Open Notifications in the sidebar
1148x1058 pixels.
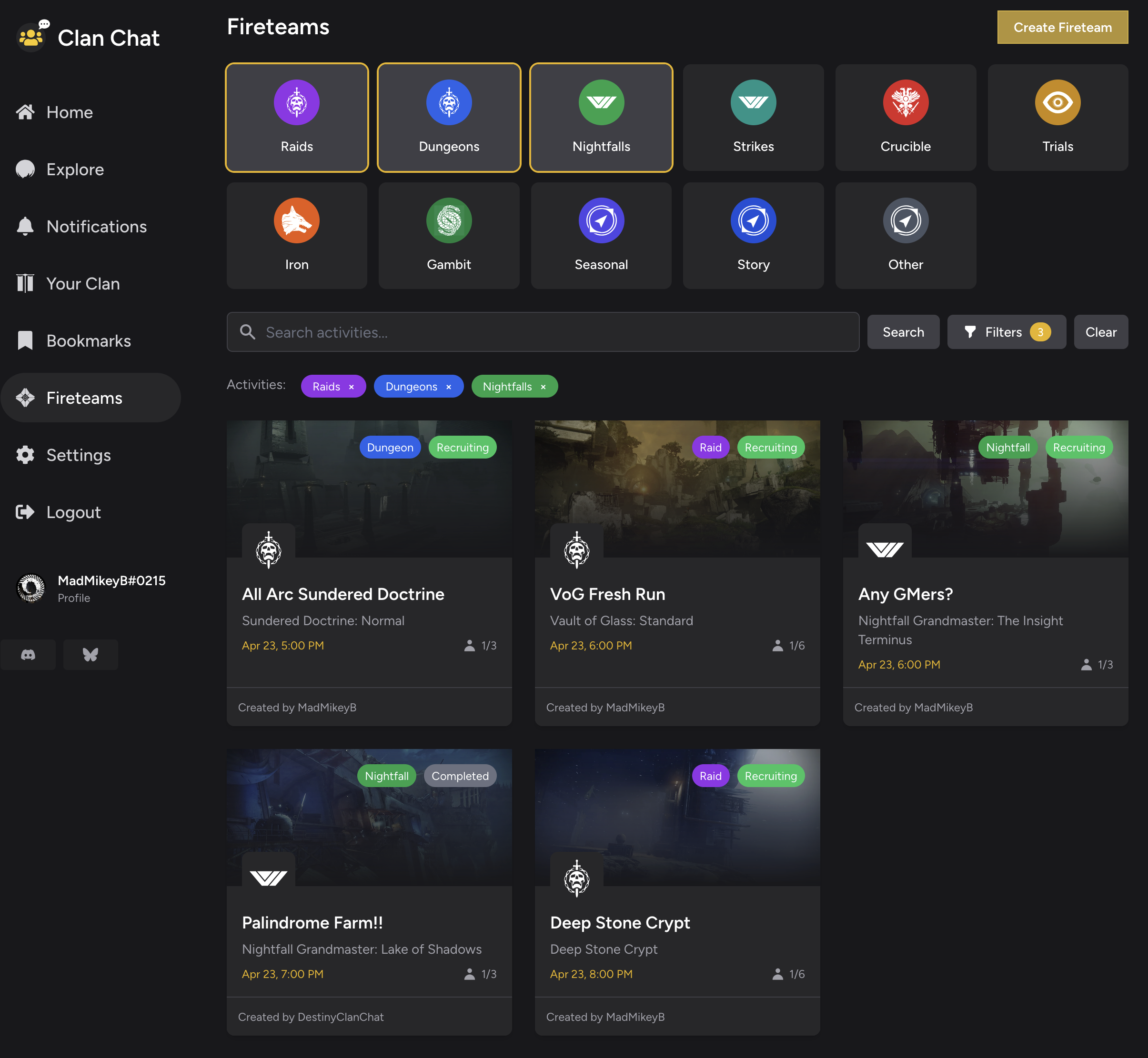pos(96,227)
